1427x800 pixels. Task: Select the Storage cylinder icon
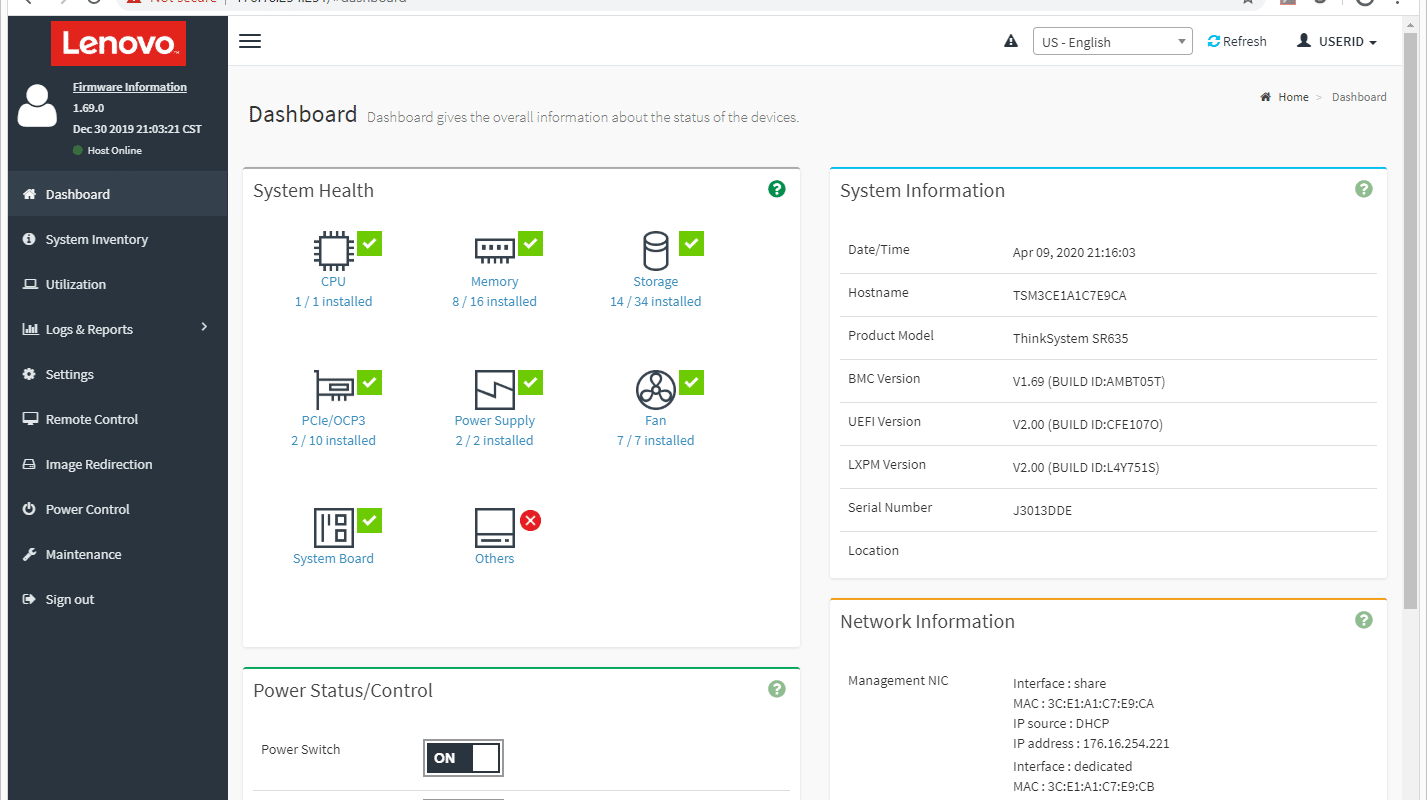(655, 251)
